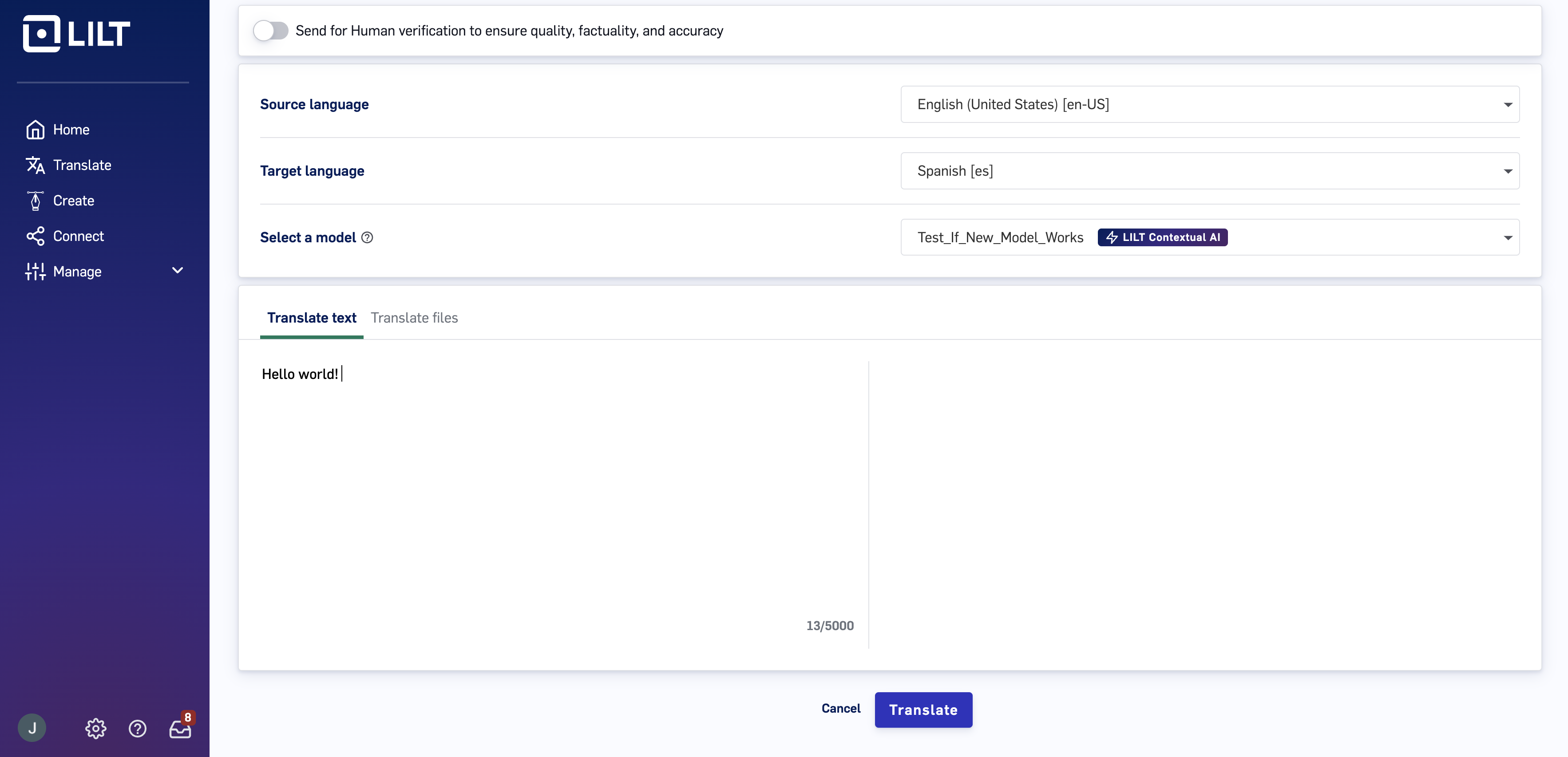Open the help question mark icon
Viewport: 1568px width, 757px height.
[x=138, y=729]
